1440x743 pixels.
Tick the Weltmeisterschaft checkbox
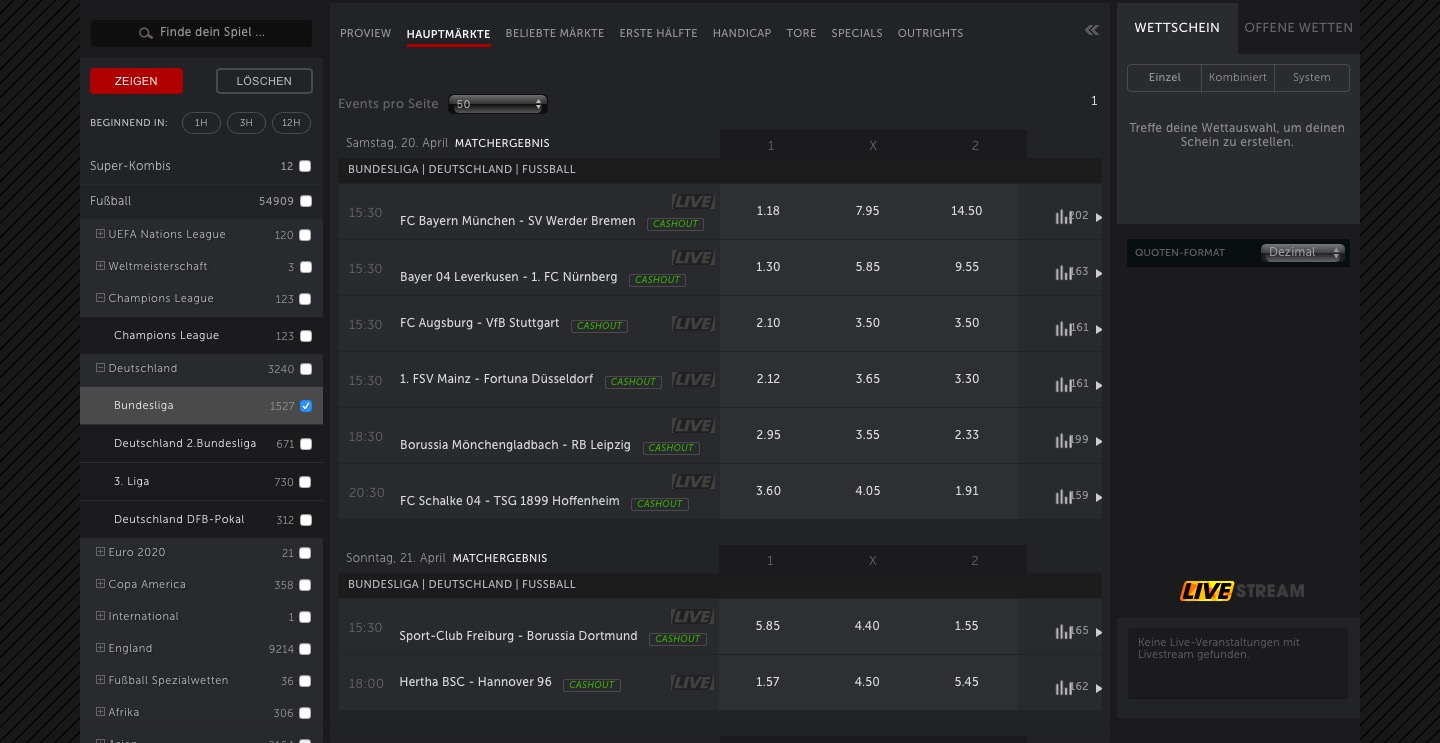coord(306,267)
